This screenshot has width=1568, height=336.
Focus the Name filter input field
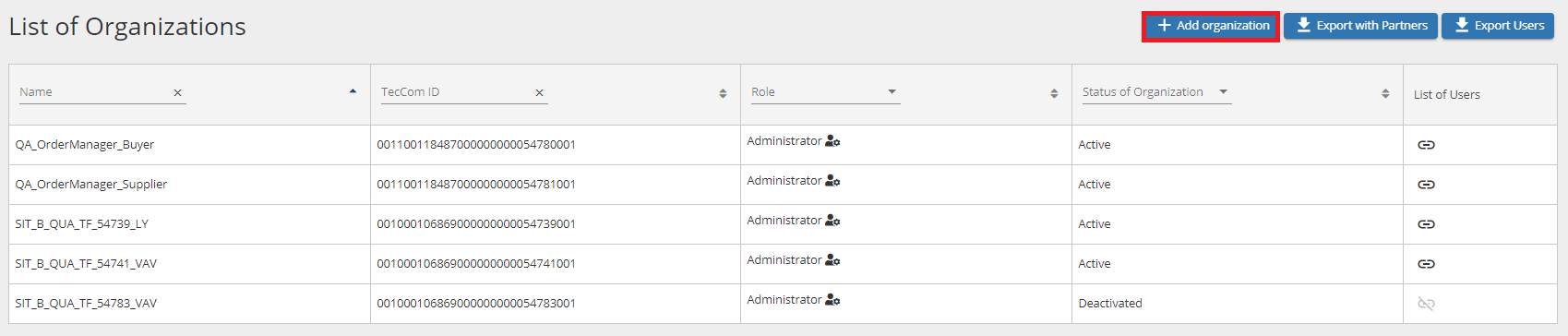94,92
